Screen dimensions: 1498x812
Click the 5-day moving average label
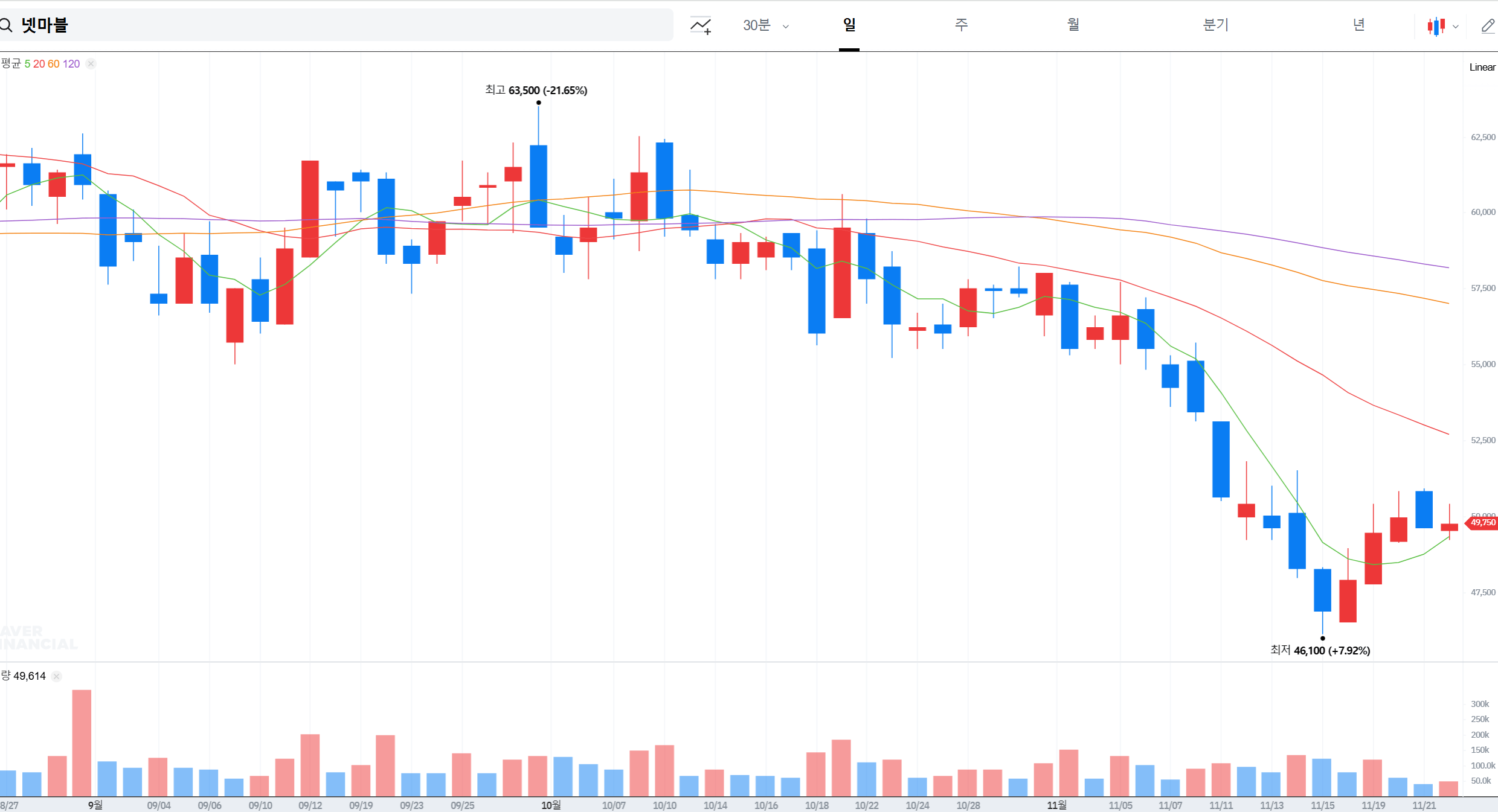tap(27, 64)
